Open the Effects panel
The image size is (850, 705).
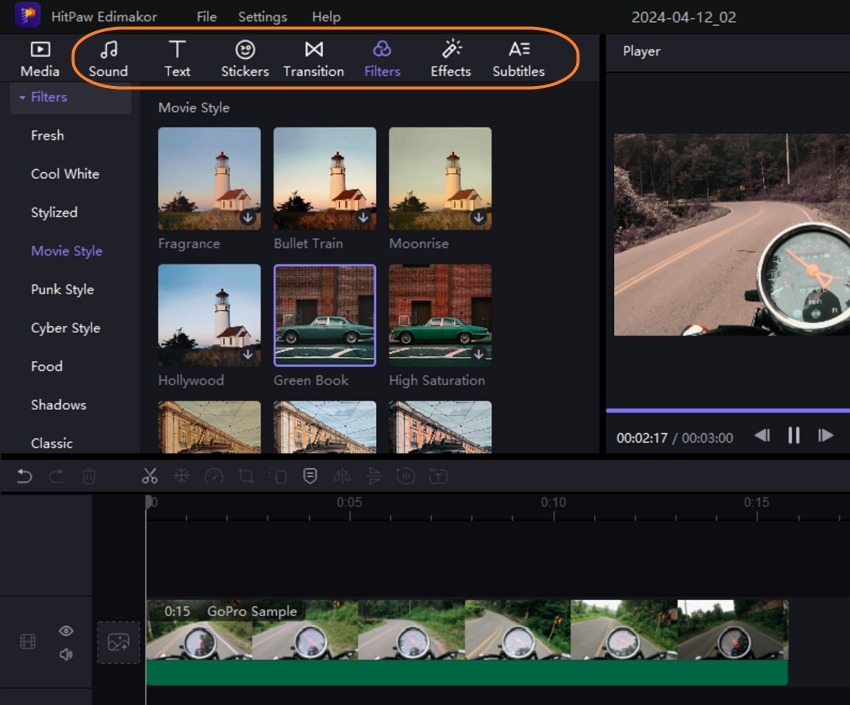(450, 58)
